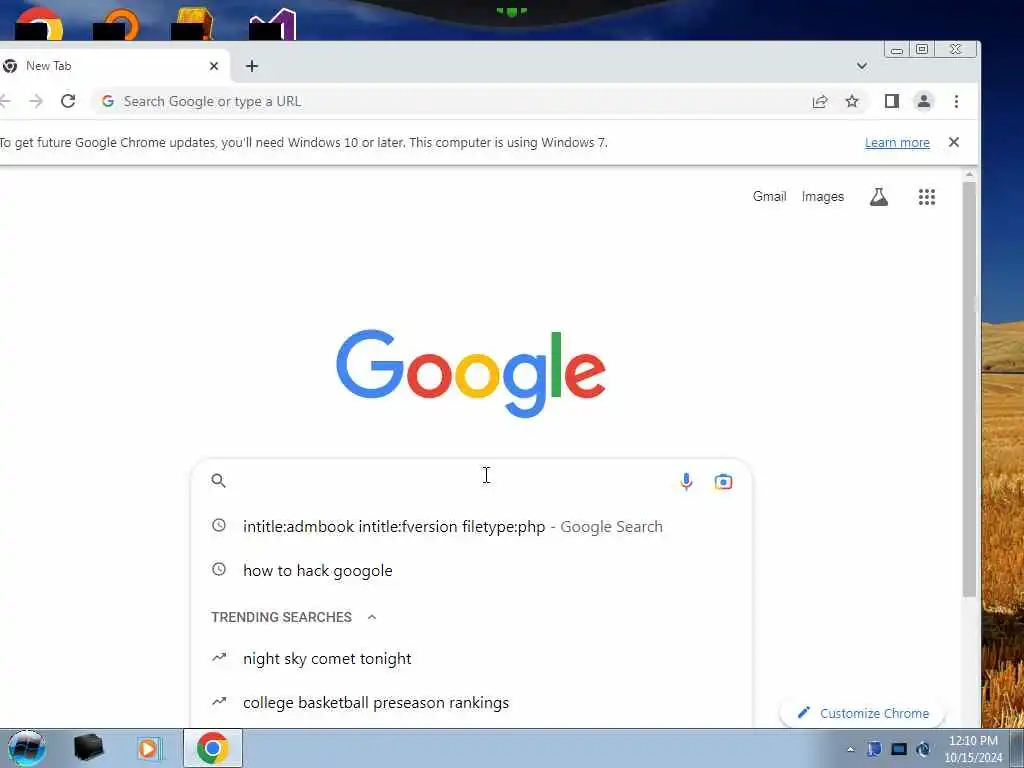Click the Learn more link
This screenshot has height=768, width=1024.
point(897,142)
